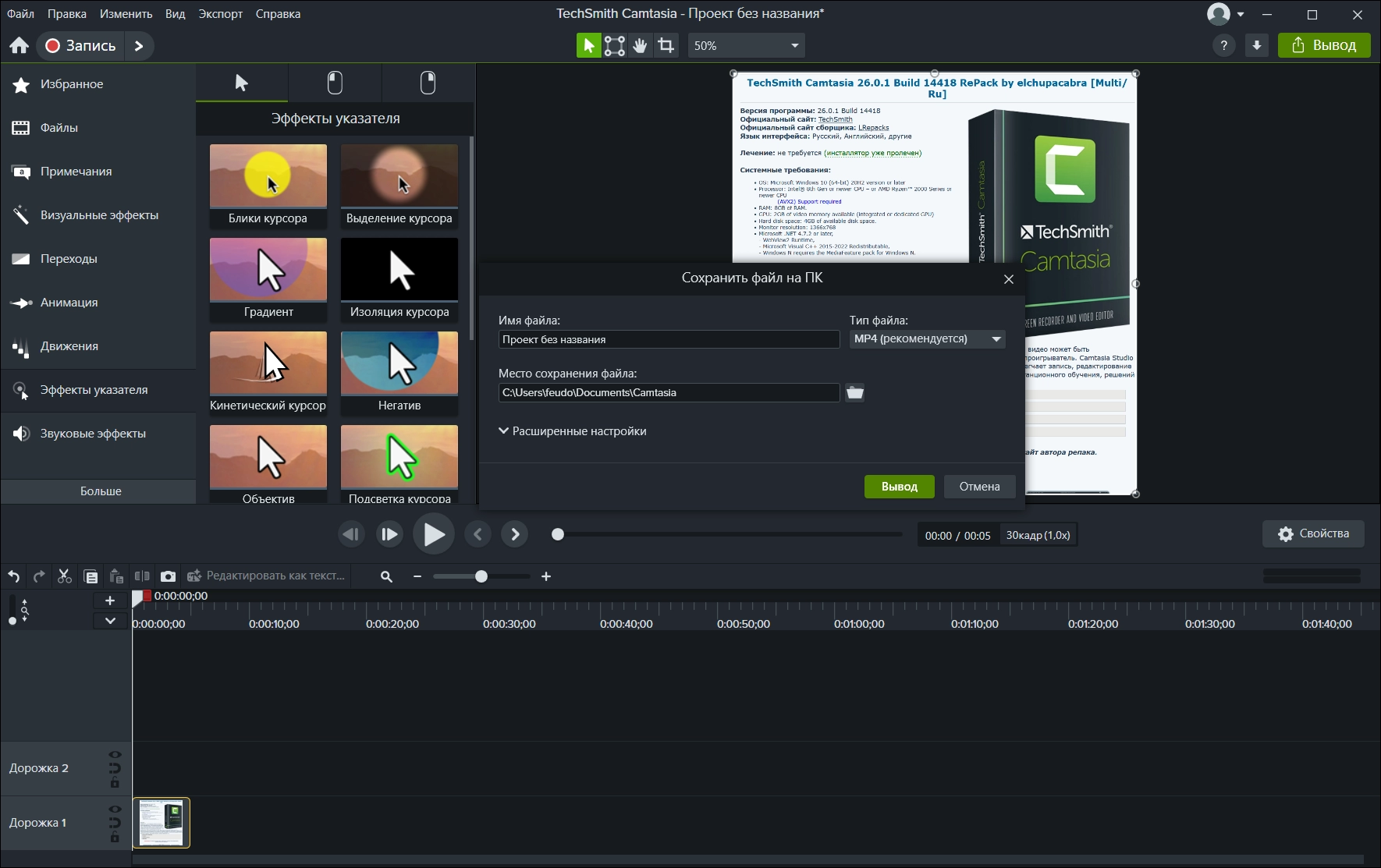Viewport: 1381px width, 868px height.
Task: Toggle visibility eye of Дорожка 2
Action: coord(115,755)
